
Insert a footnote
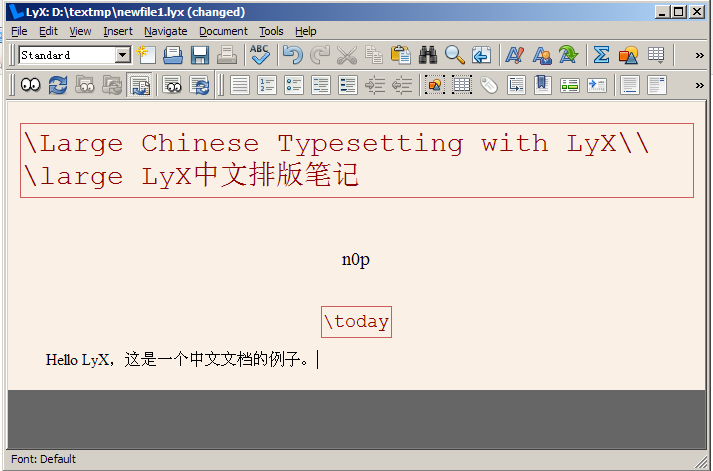(630, 85)
